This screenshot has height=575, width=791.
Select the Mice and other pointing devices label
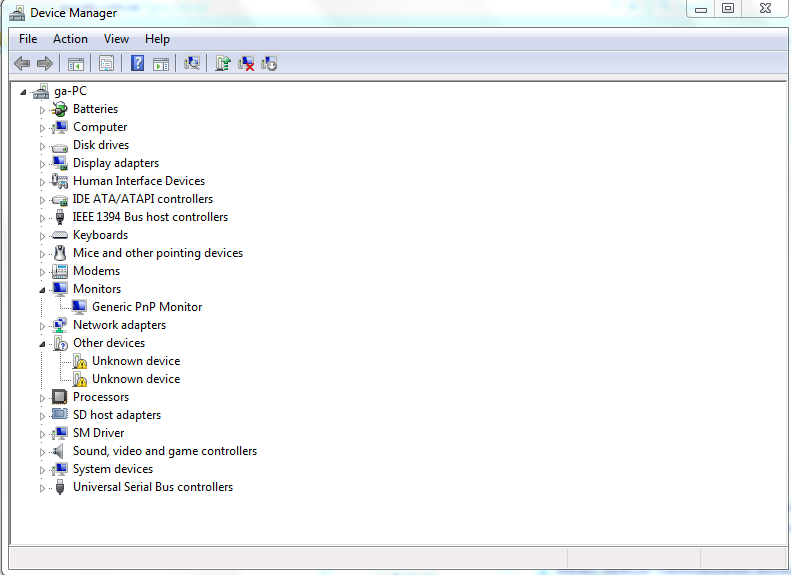(158, 253)
